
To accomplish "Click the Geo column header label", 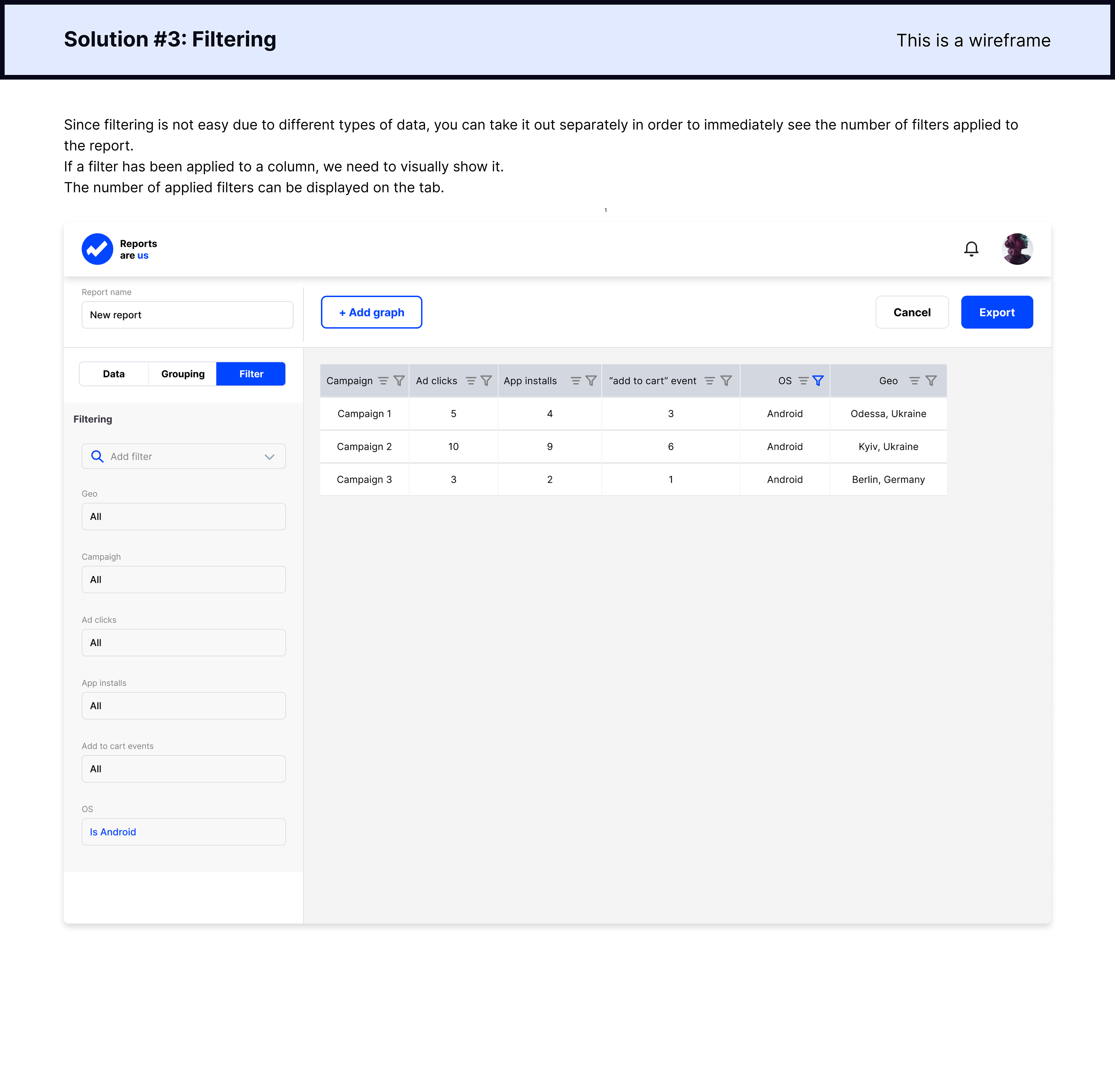I will (888, 381).
